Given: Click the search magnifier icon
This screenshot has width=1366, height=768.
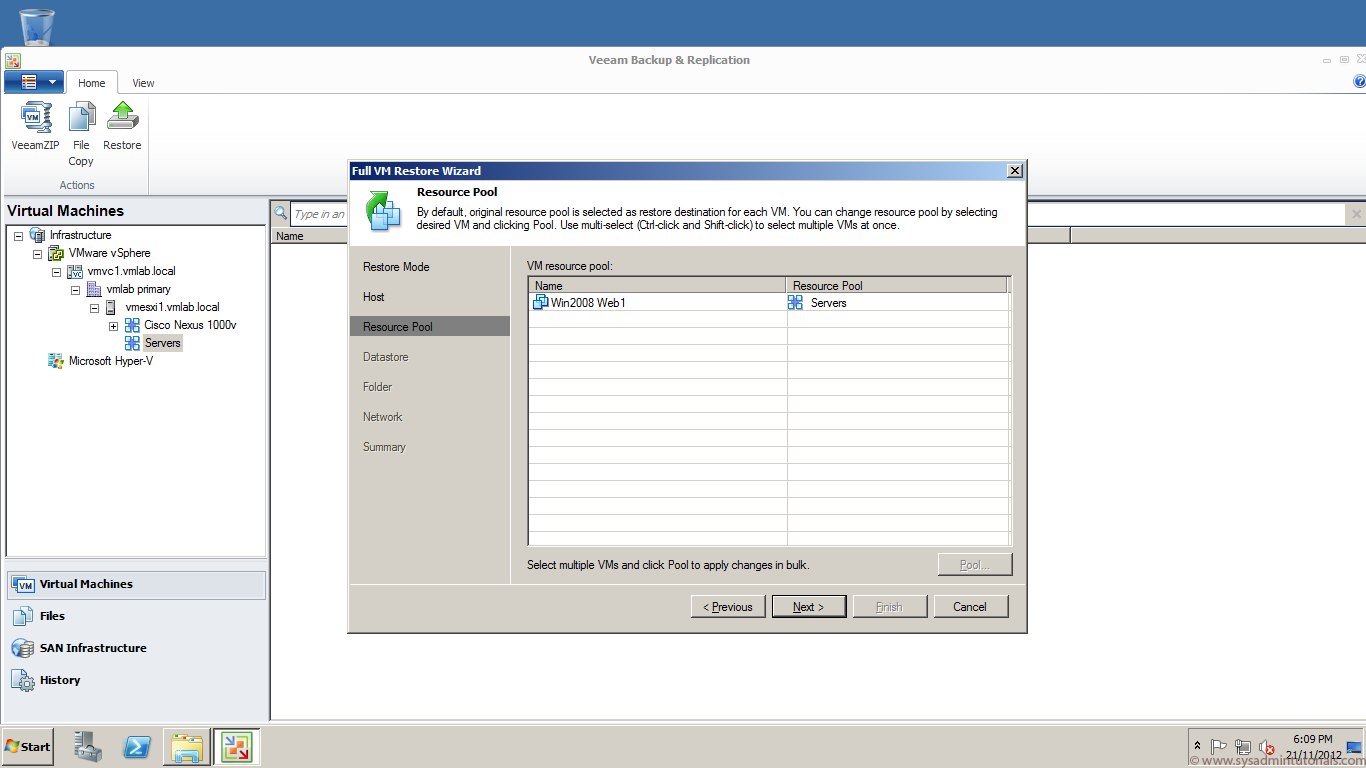Looking at the screenshot, I should [281, 213].
